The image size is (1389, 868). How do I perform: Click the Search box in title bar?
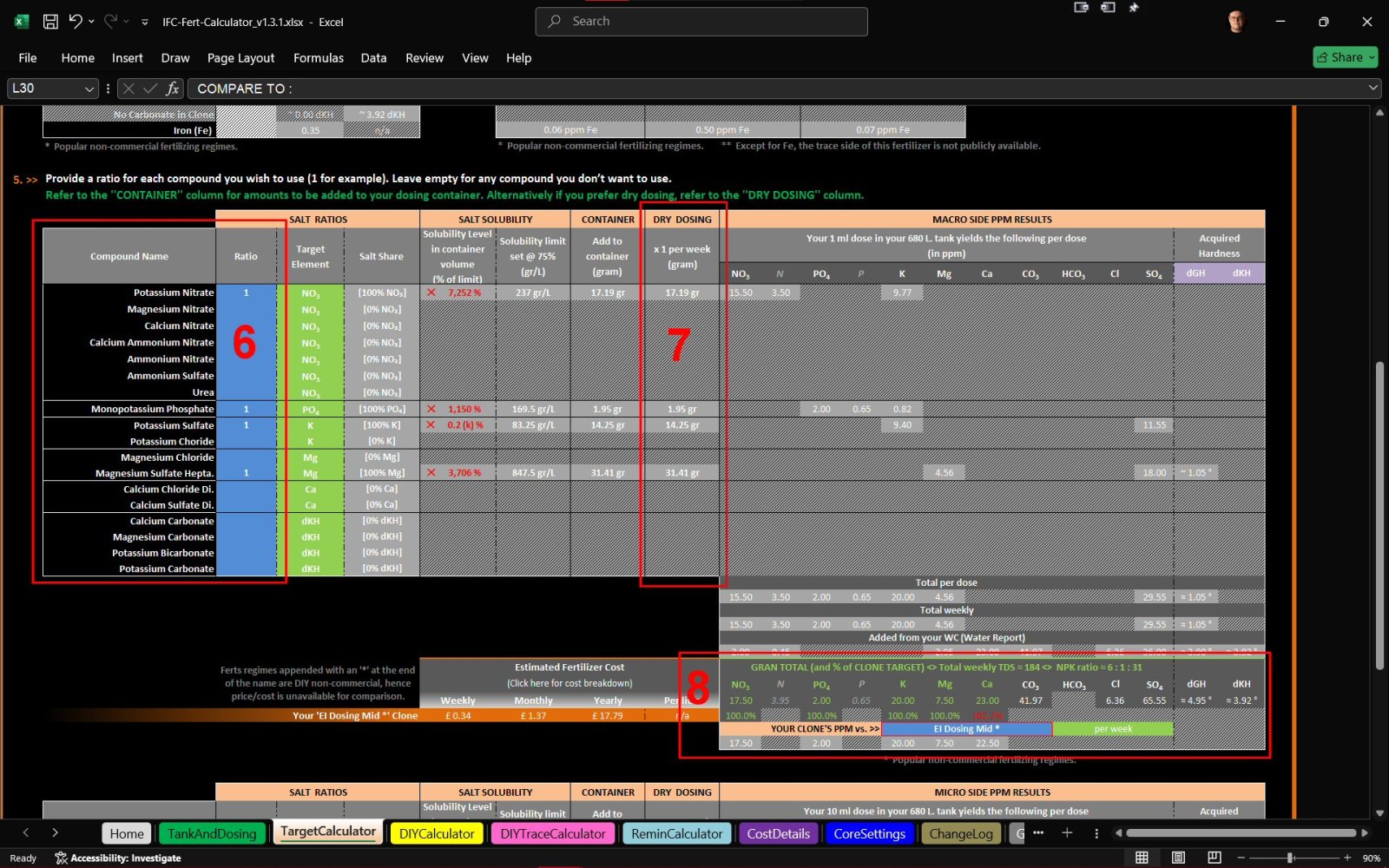coord(701,22)
